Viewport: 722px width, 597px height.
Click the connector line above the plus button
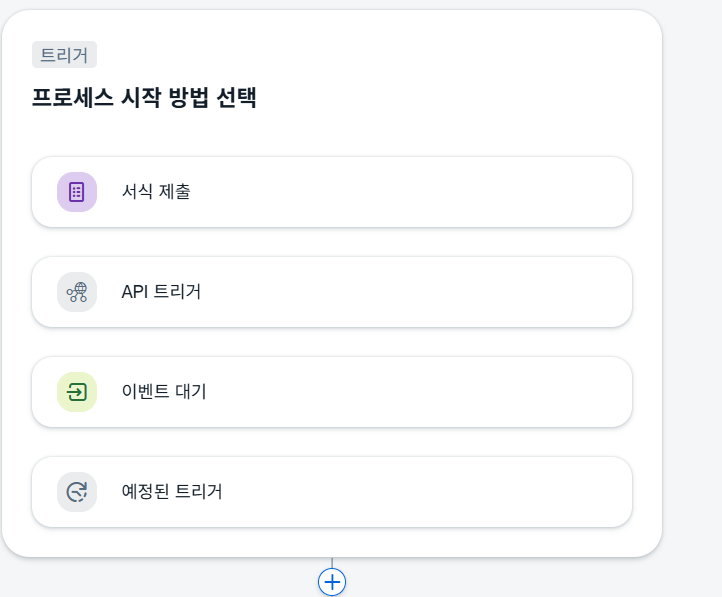click(x=332, y=562)
